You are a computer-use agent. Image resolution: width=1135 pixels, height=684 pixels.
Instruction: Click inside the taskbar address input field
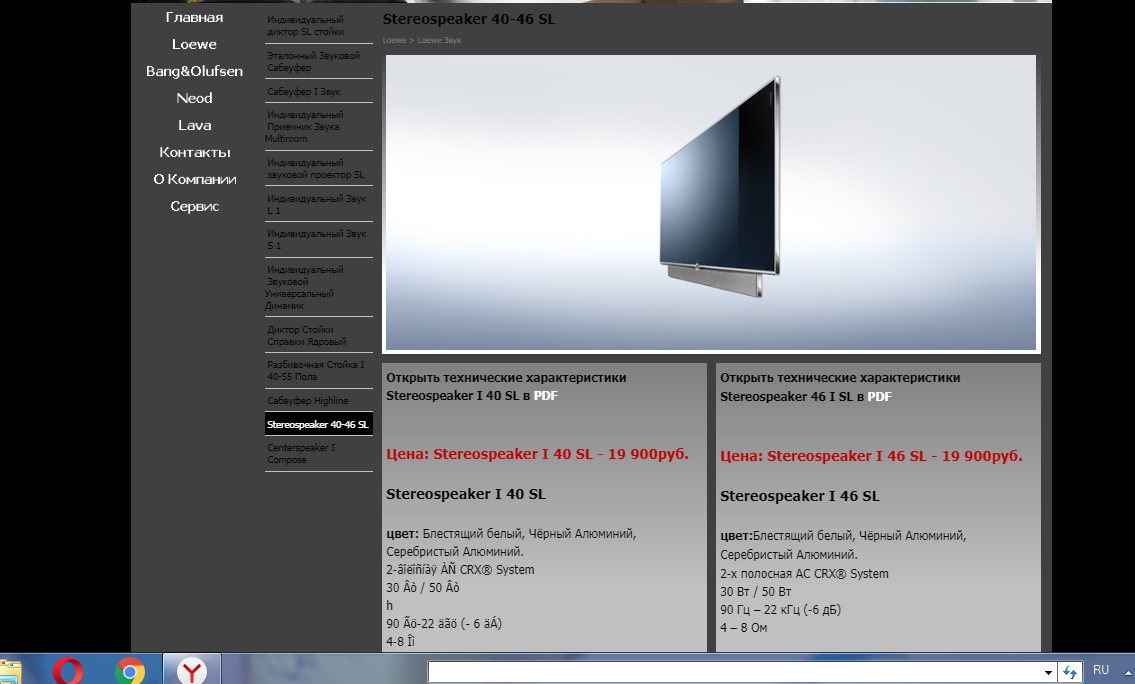point(735,672)
